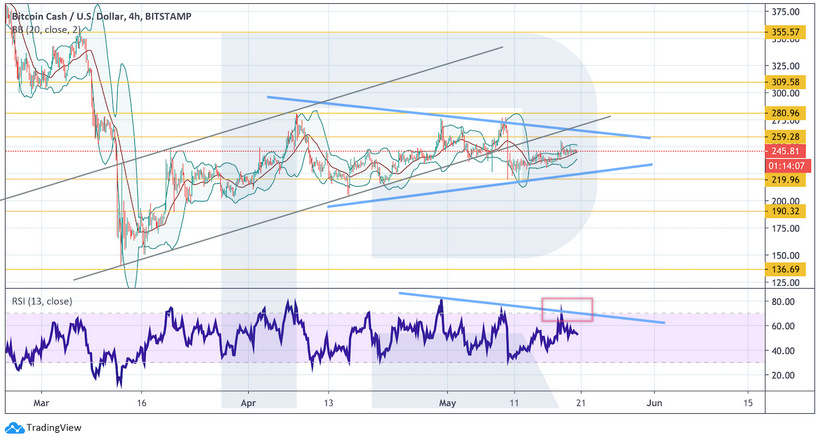Open the TradingView text link
Viewport: 820px width, 442px height.
52,429
